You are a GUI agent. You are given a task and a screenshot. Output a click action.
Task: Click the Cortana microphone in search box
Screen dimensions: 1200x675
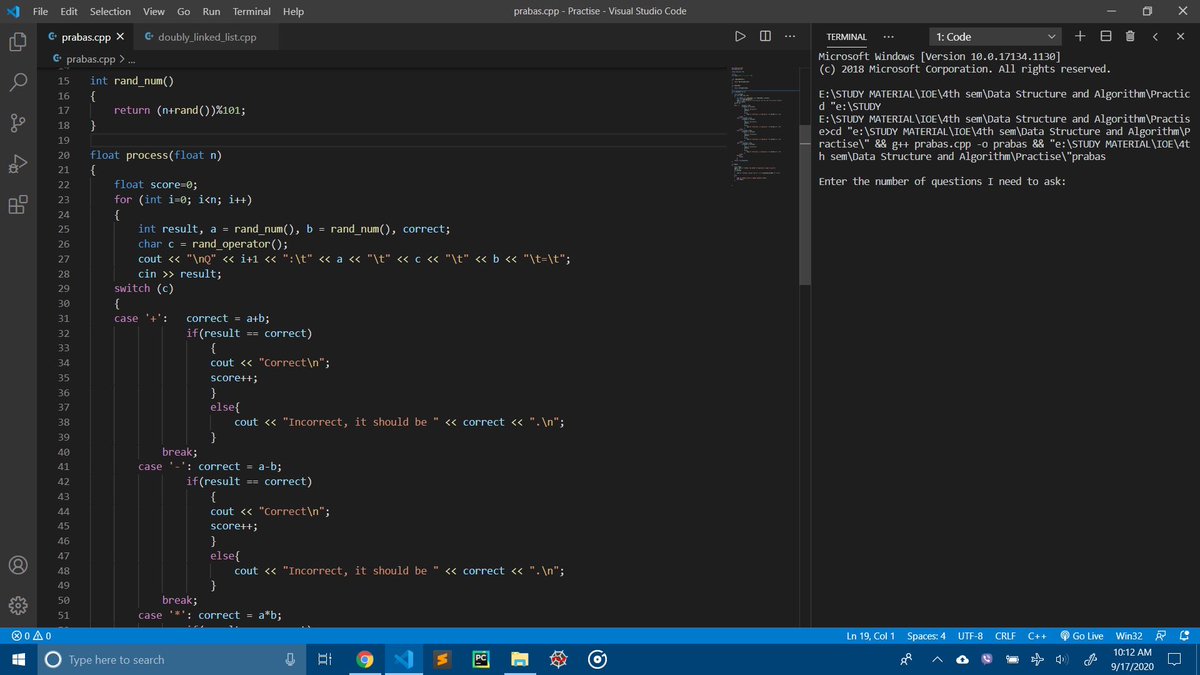coord(289,660)
